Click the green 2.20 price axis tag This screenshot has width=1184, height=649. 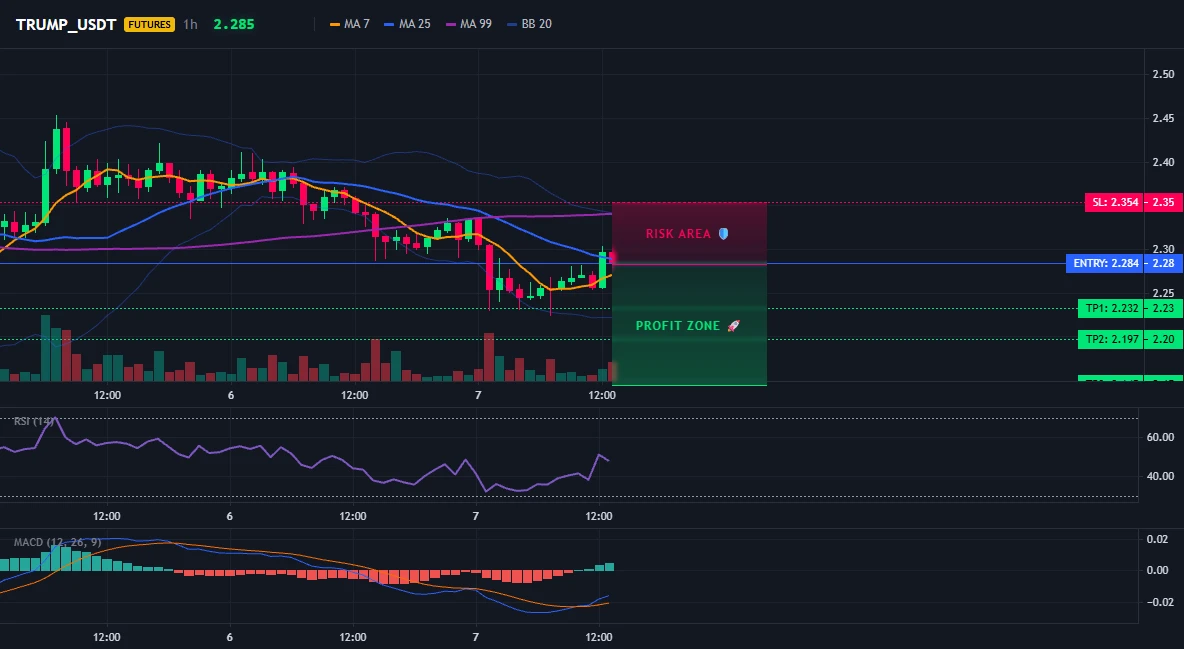pyautogui.click(x=1163, y=339)
